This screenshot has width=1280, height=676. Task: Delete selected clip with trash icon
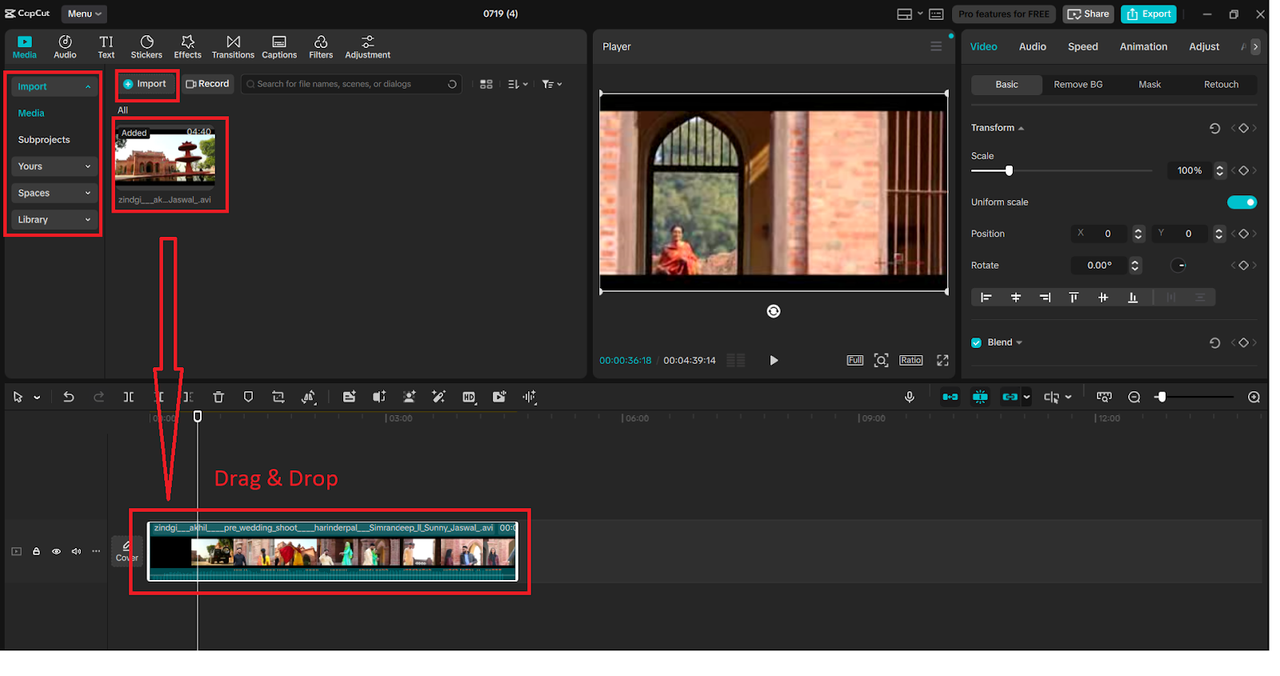point(218,397)
